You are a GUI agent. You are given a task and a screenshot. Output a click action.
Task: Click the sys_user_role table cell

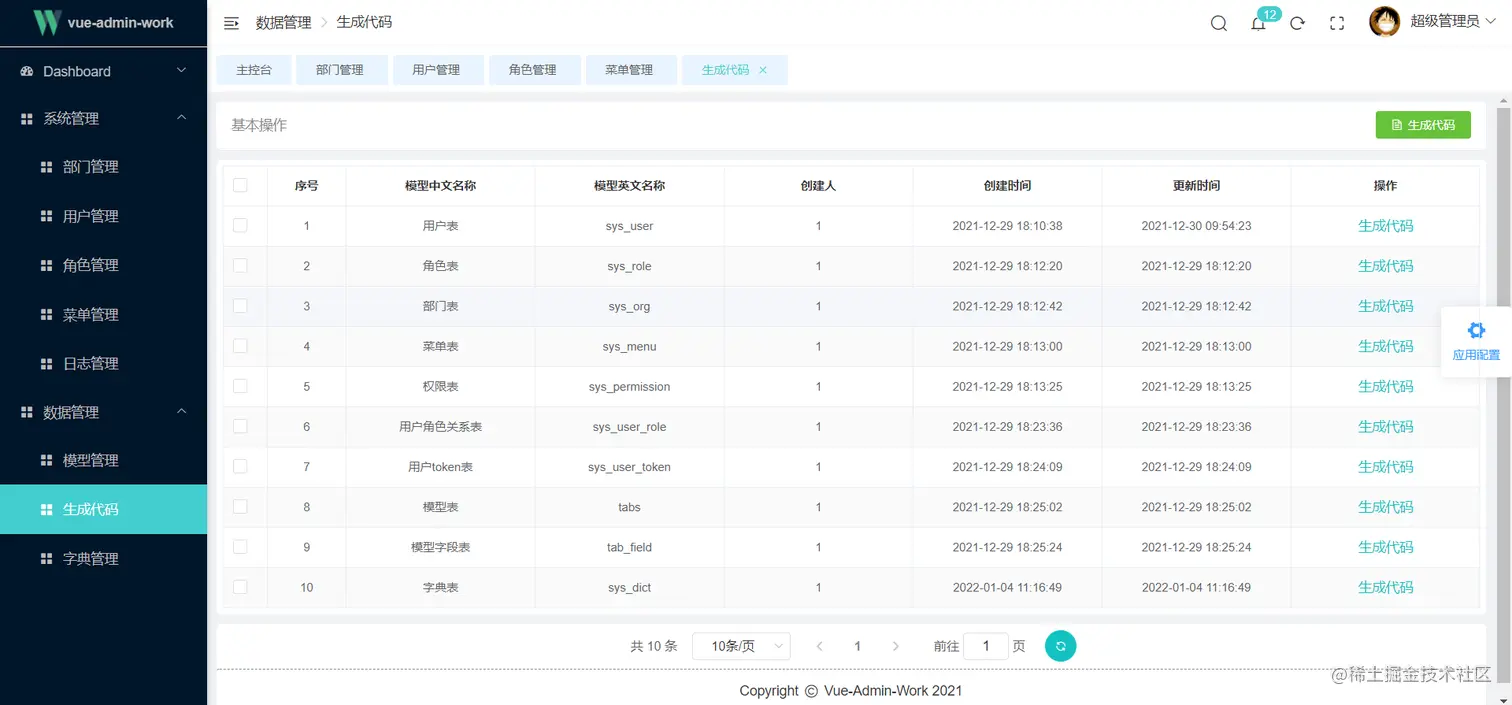click(629, 427)
